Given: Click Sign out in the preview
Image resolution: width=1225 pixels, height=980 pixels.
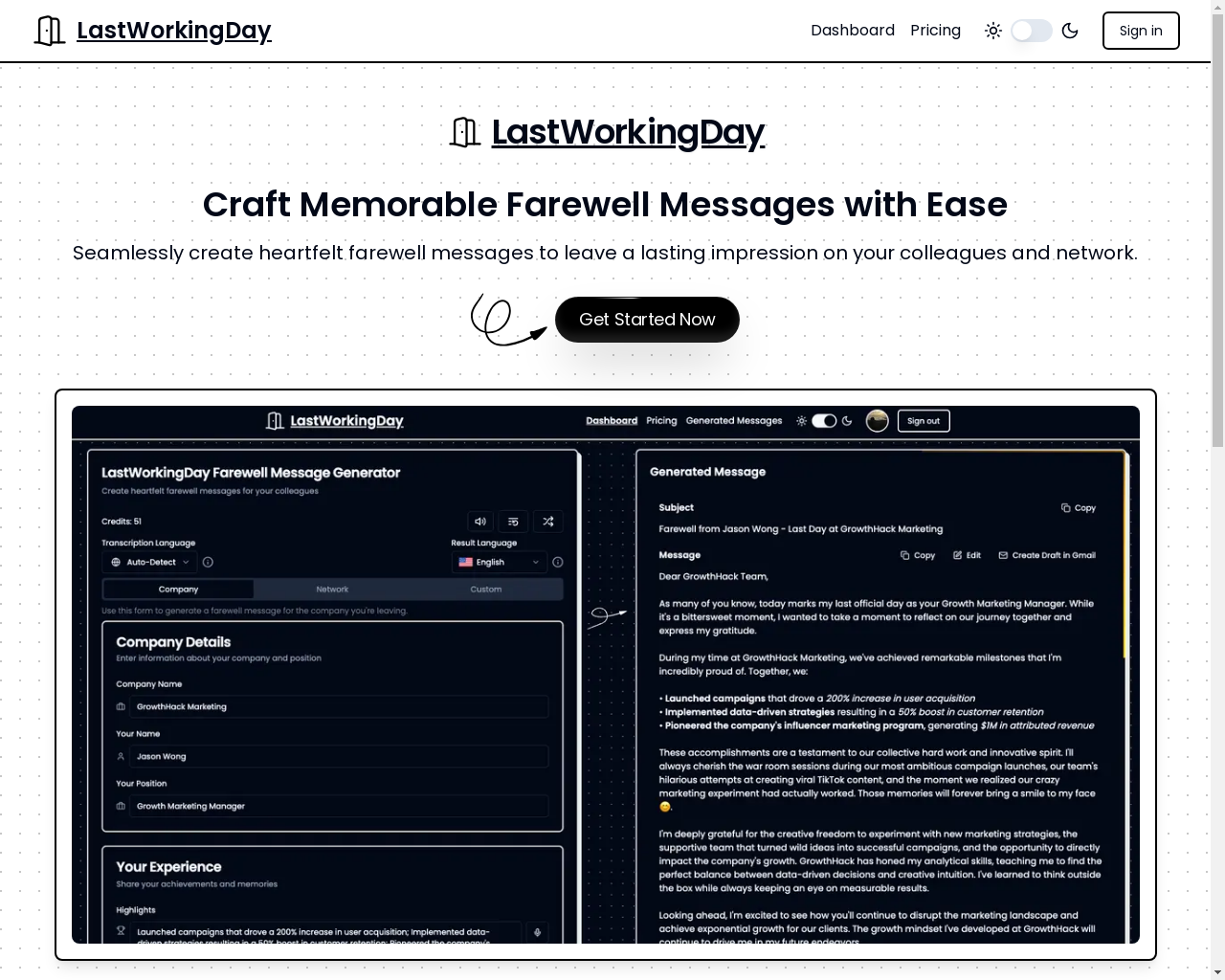Looking at the screenshot, I should click(924, 421).
